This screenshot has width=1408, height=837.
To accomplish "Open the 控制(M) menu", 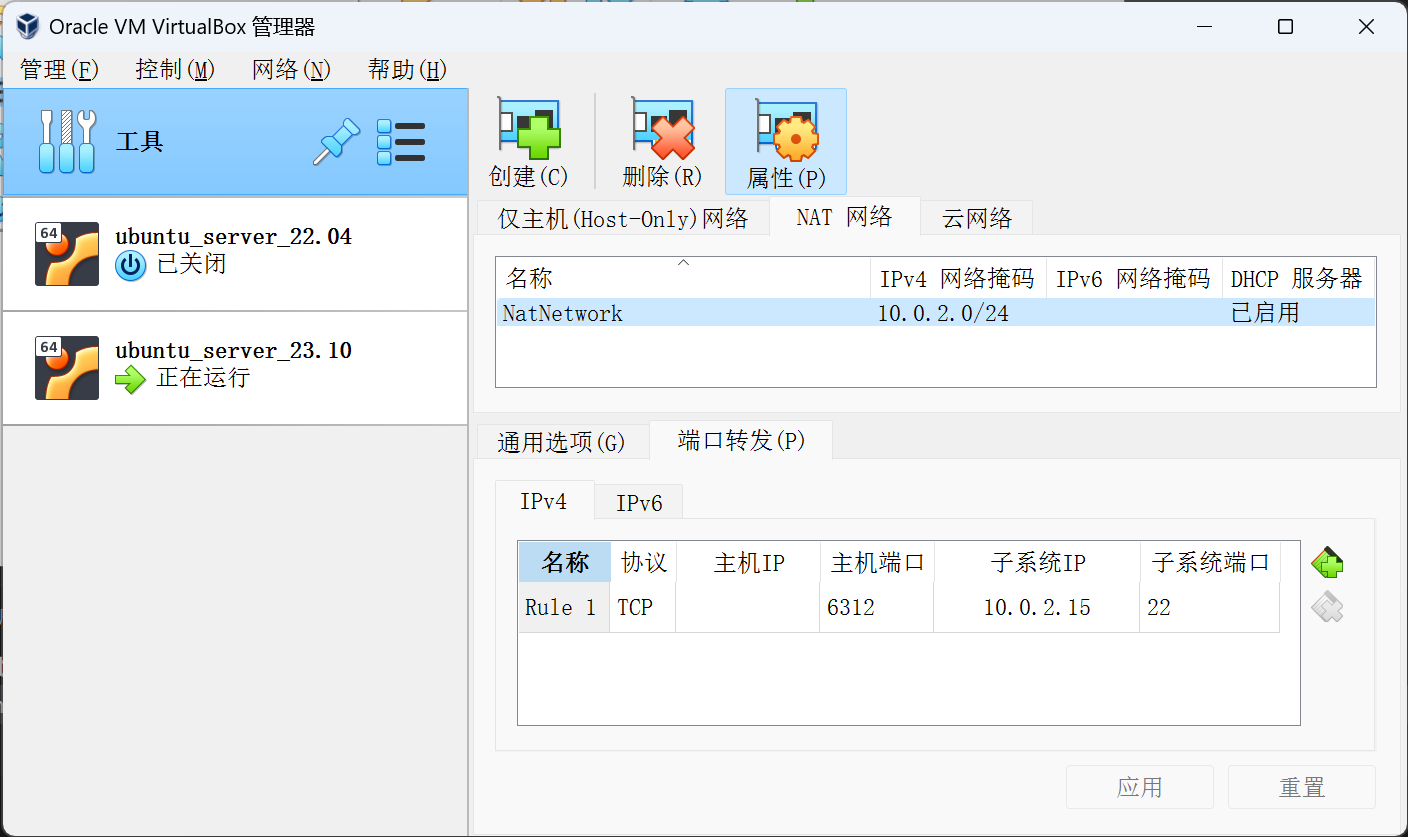I will tap(175, 69).
